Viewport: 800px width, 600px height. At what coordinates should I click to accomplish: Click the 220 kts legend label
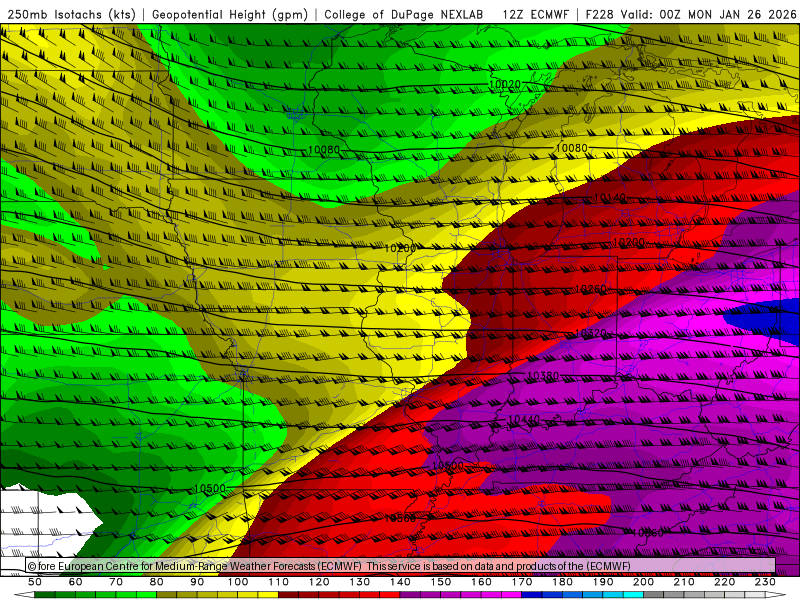pos(724,582)
